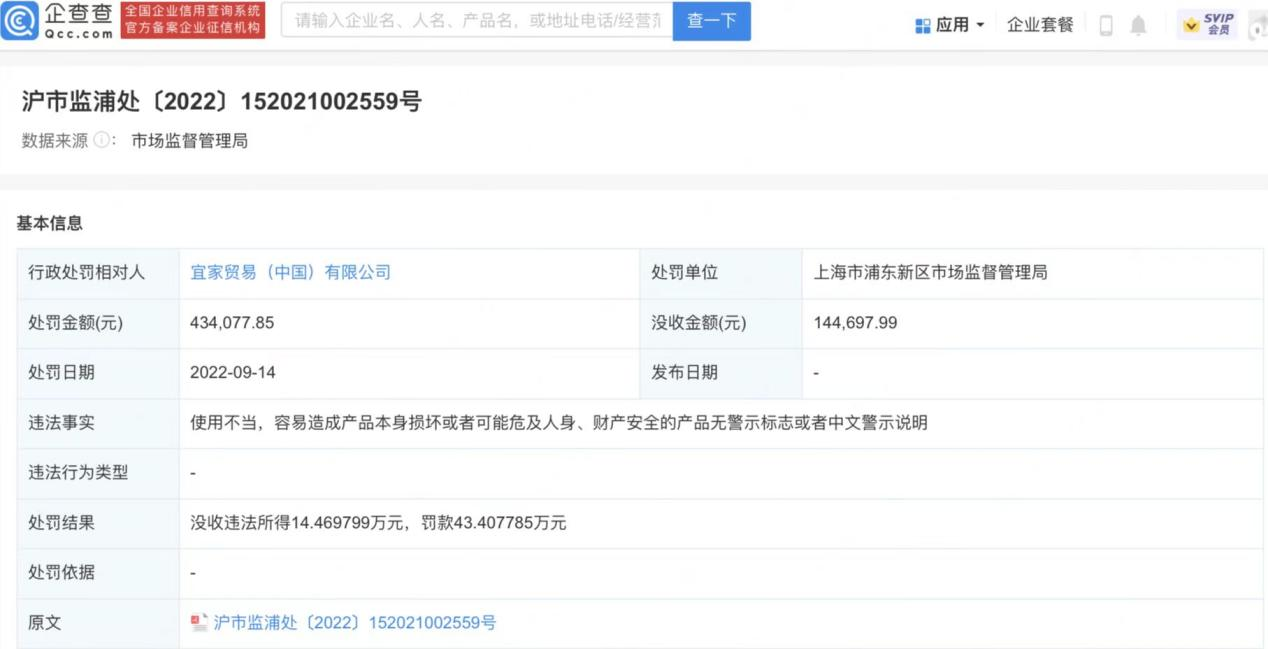Viewport: 1268px width, 649px height.
Task: Click the page title 沪市监浦处 heading
Action: coord(221,101)
